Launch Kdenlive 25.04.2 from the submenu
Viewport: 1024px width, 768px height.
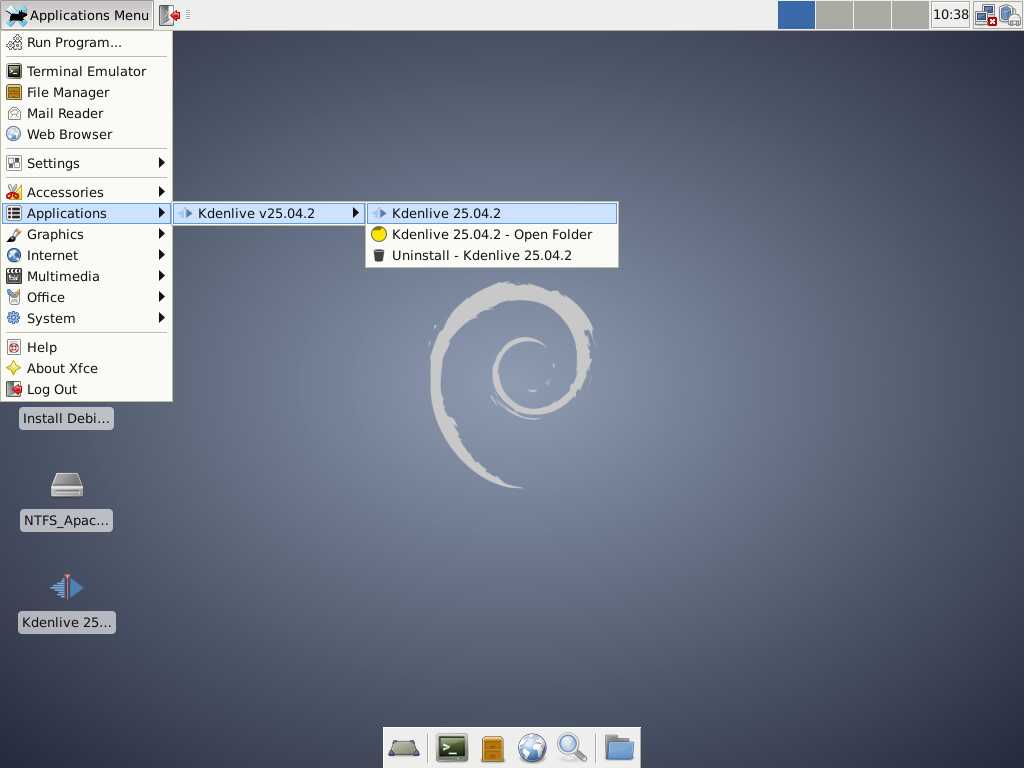492,213
